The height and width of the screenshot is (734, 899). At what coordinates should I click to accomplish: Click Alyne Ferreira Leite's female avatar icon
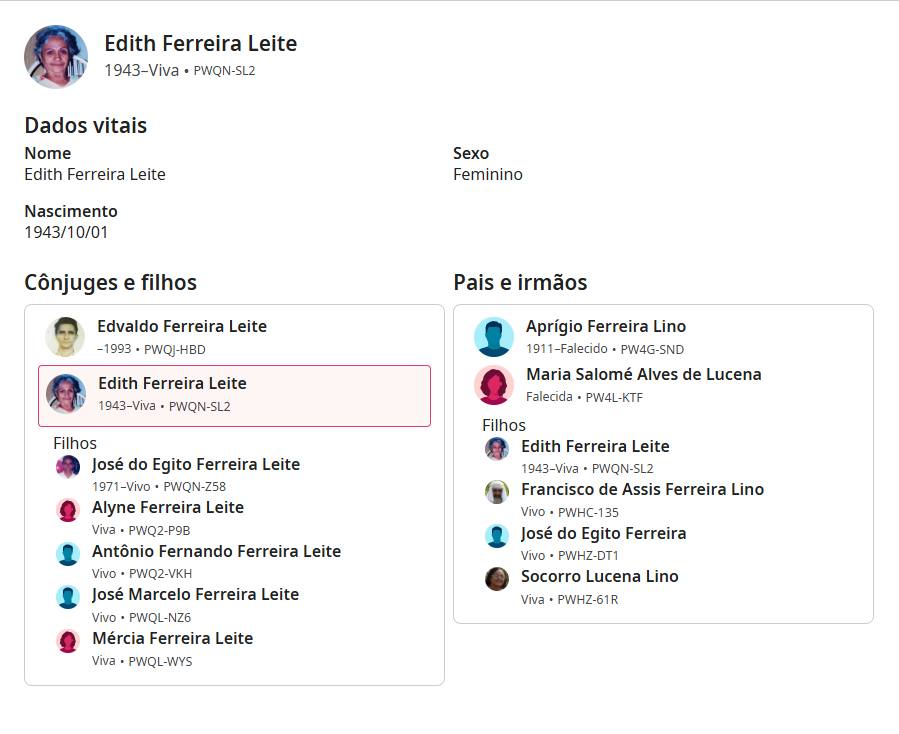coord(68,510)
